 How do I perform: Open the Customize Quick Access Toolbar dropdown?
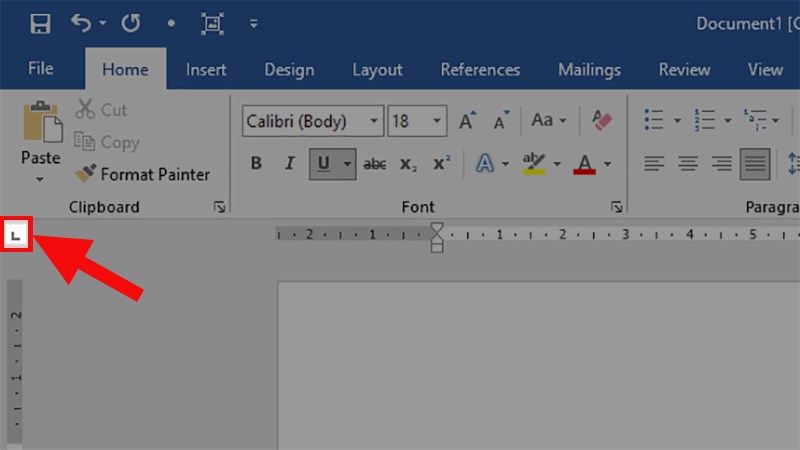254,23
